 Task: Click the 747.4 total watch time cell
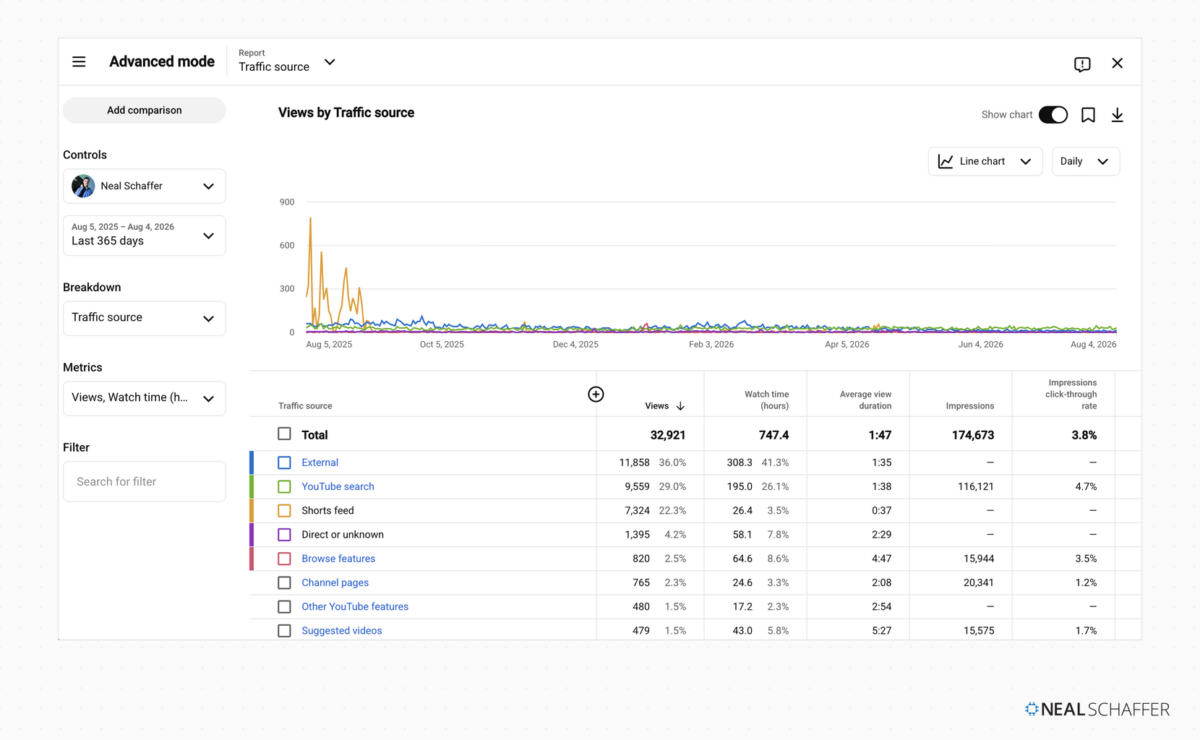[772, 435]
